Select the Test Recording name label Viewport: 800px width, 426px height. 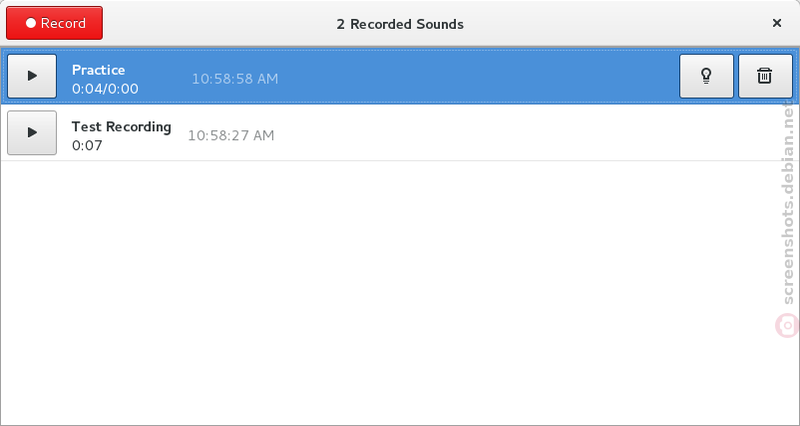(121, 127)
